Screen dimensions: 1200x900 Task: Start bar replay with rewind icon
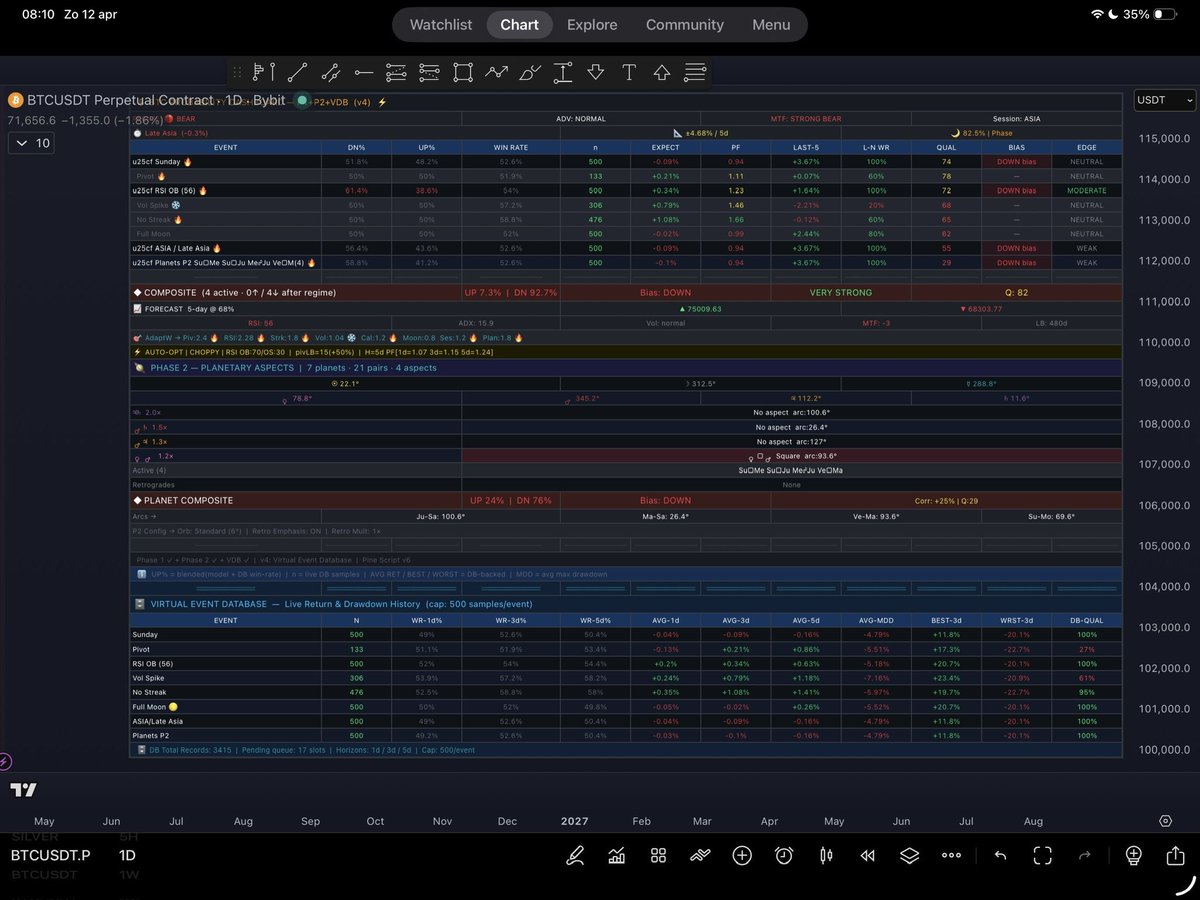pos(868,855)
